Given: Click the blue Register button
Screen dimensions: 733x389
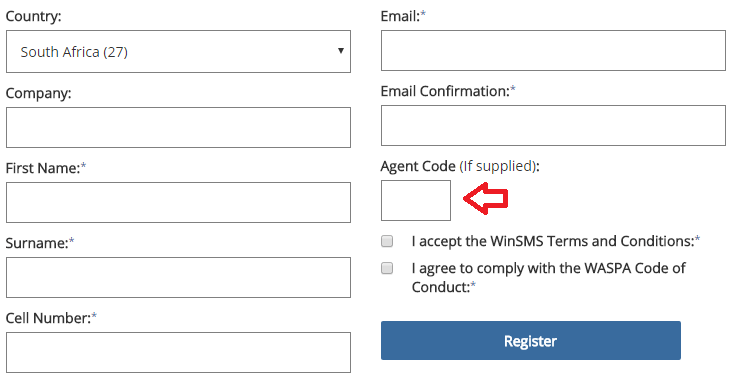Looking at the screenshot, I should 531,340.
